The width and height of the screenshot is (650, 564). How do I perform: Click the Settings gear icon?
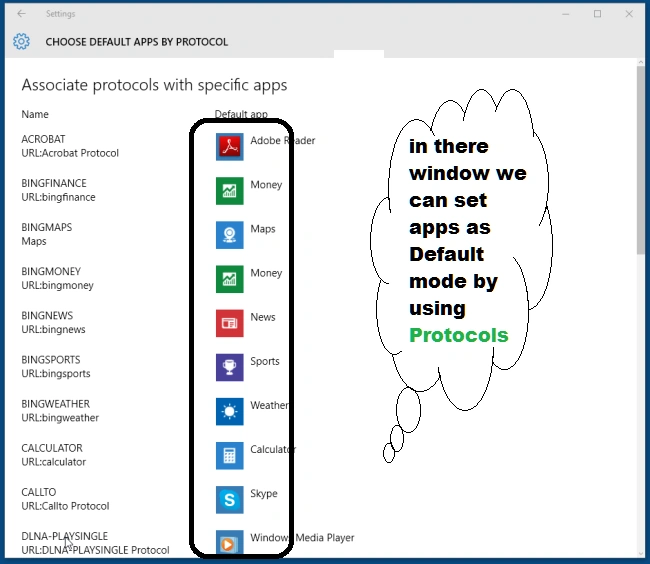click(21, 41)
